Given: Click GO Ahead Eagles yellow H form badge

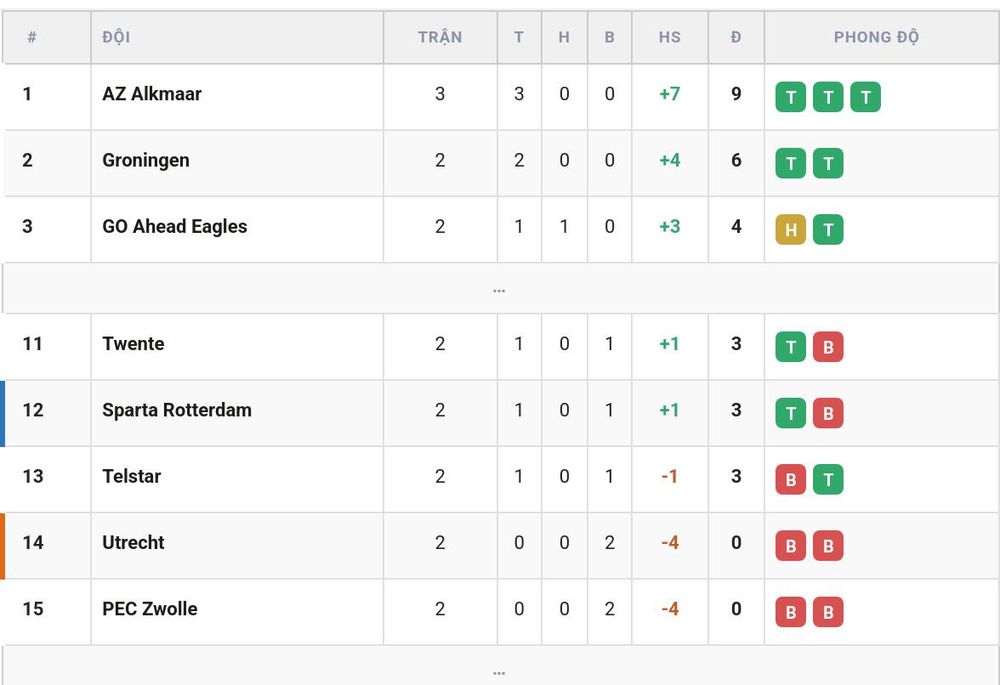Looking at the screenshot, I should (791, 230).
